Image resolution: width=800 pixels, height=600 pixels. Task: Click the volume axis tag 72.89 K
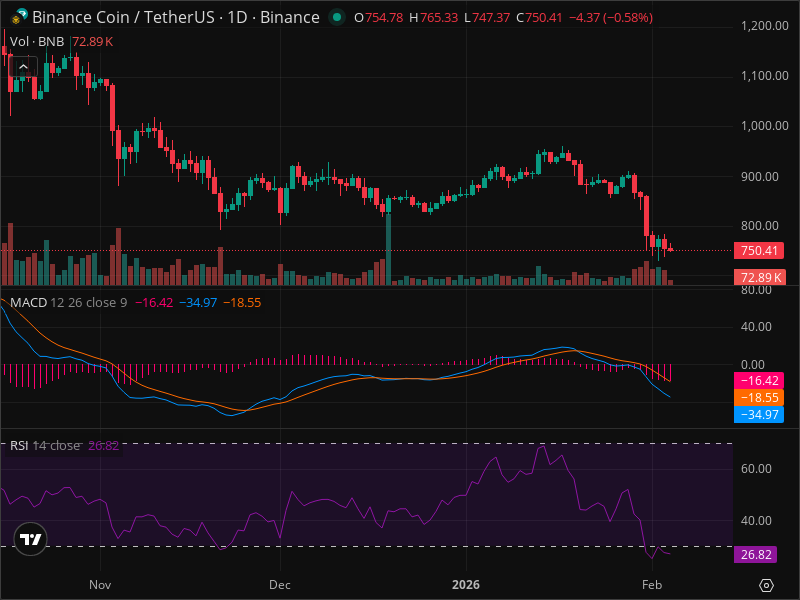click(x=760, y=277)
